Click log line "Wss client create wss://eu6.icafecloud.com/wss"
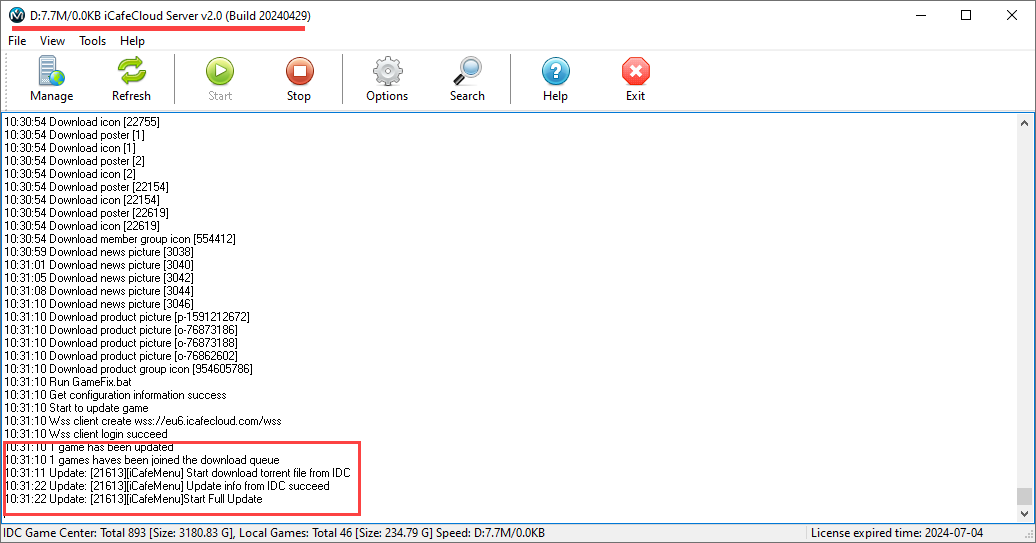 click(x=143, y=421)
